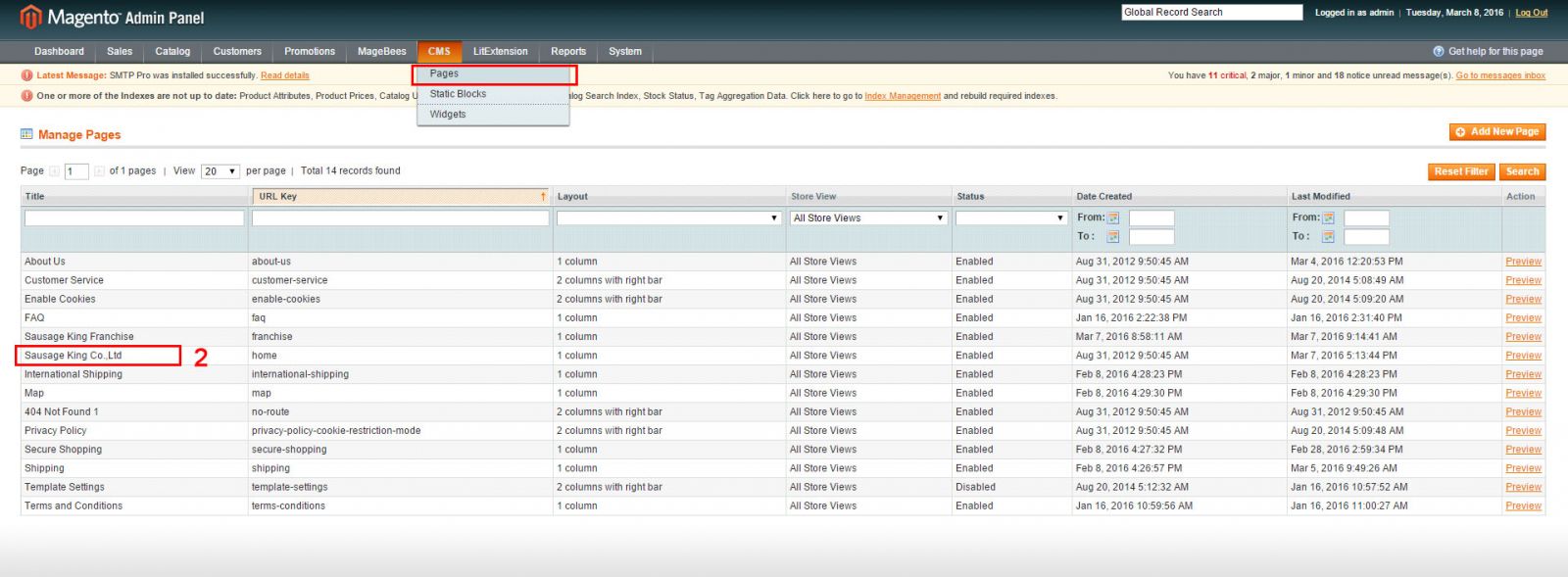This screenshot has height=577, width=1568.
Task: Select Static Blocks from CMS menu
Action: point(458,94)
